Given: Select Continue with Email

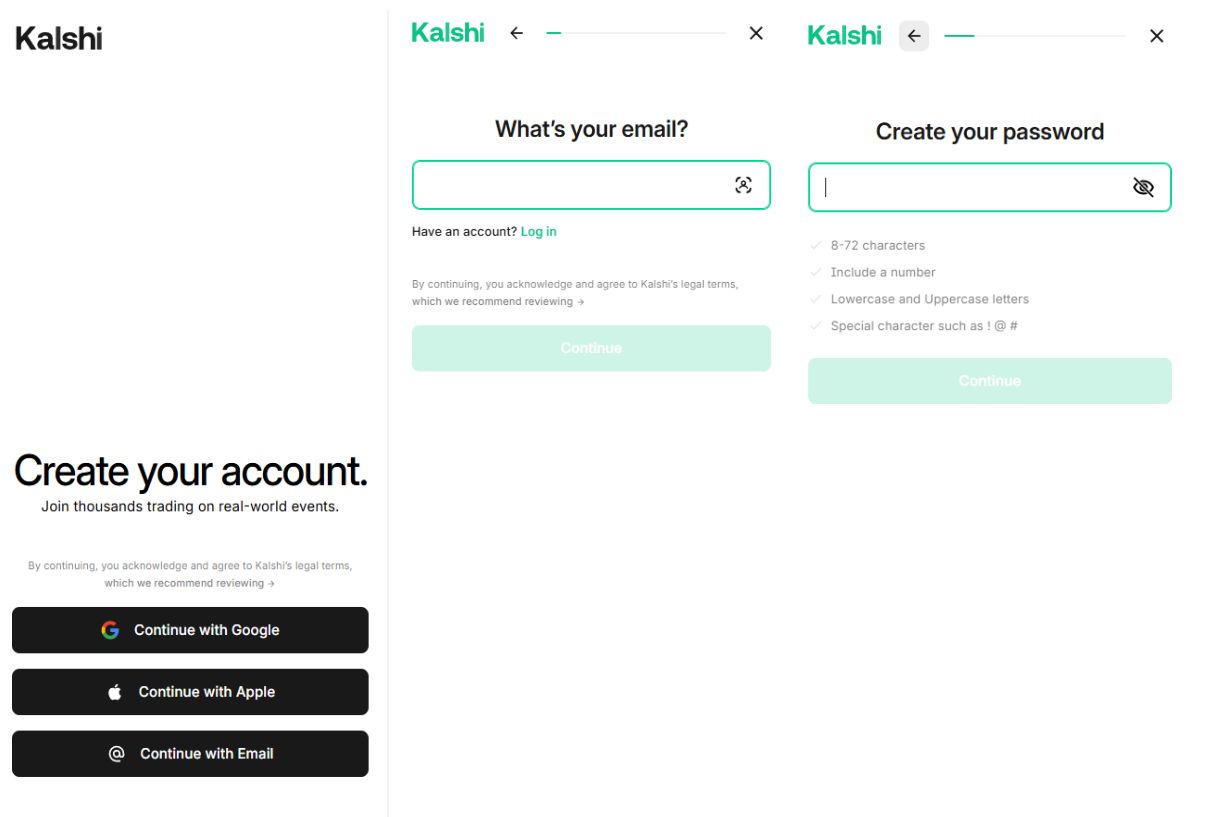Looking at the screenshot, I should pyautogui.click(x=190, y=753).
